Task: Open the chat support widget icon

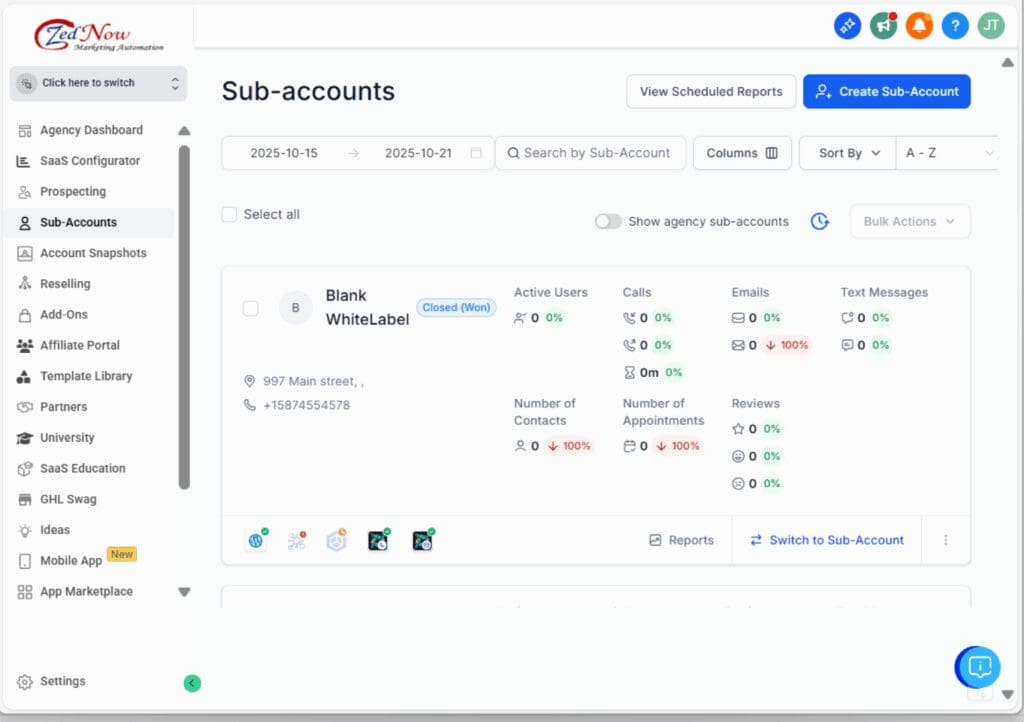Action: [x=979, y=667]
